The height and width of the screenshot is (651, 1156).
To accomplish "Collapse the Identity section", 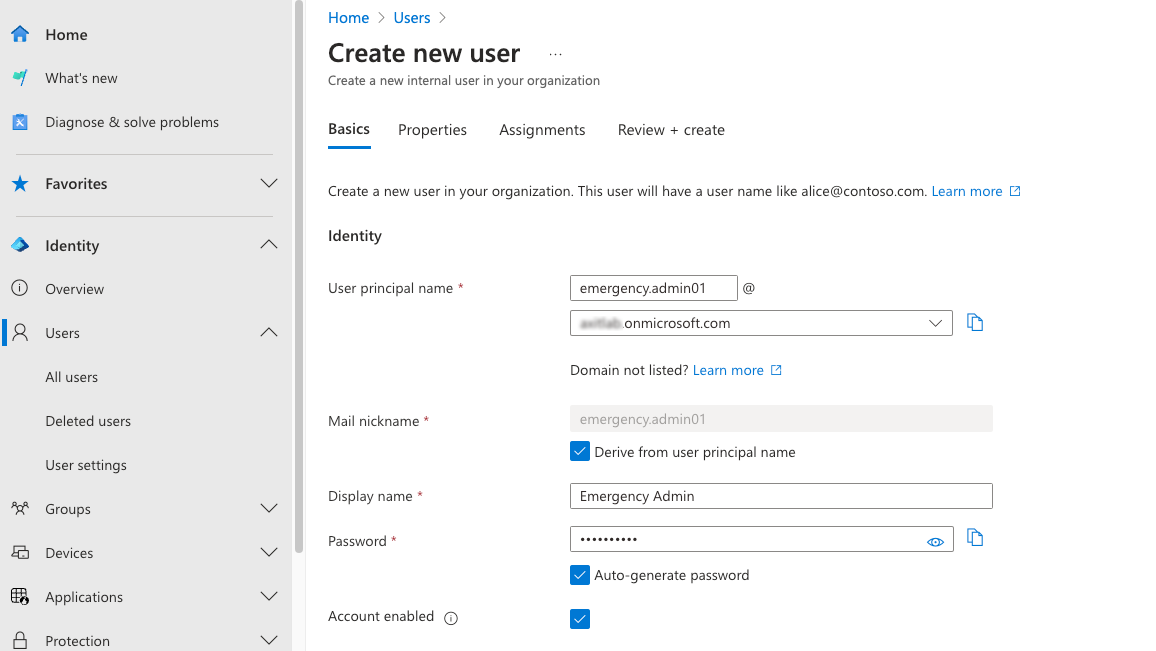I will tap(268, 245).
